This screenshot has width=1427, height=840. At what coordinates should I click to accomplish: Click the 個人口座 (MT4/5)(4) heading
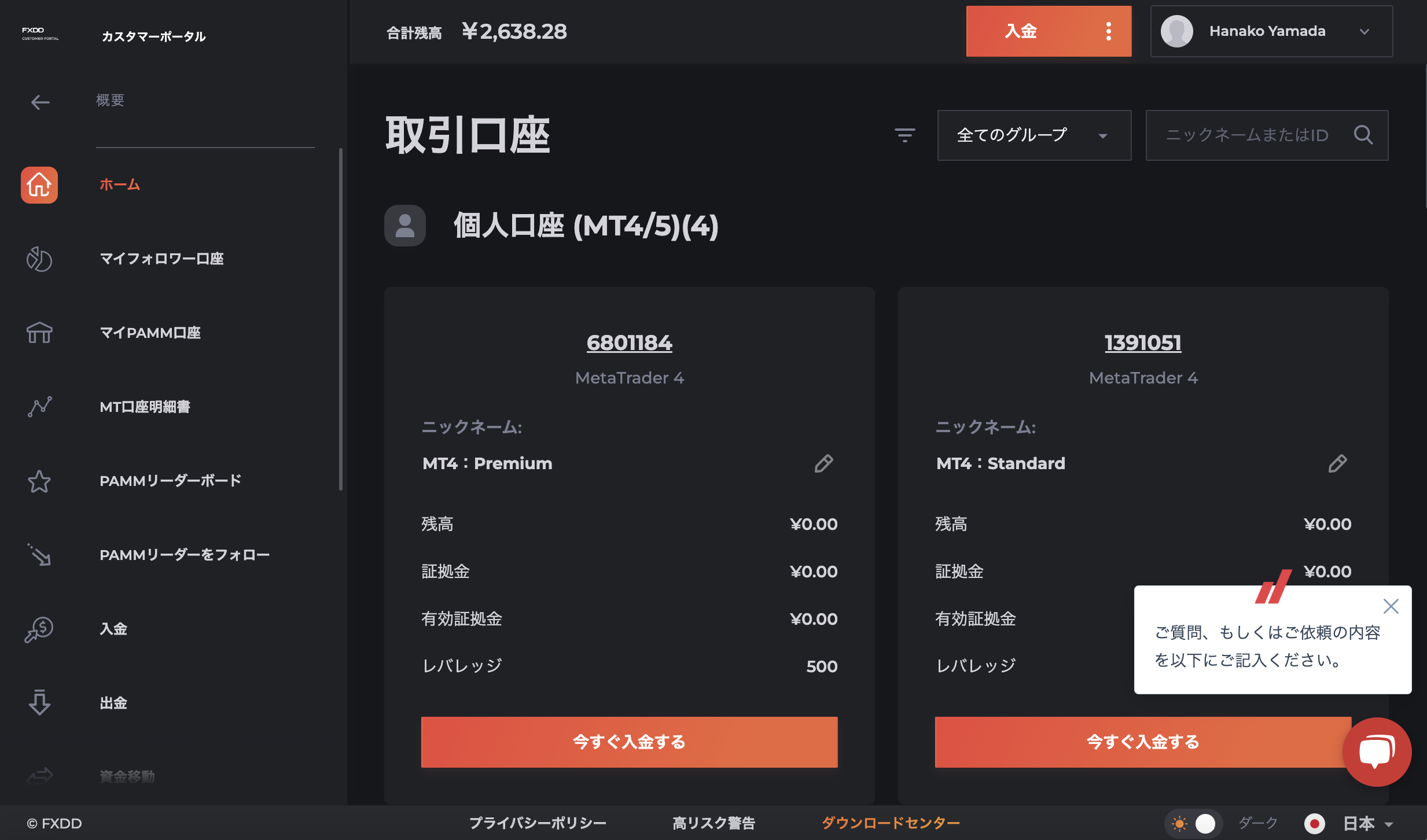pyautogui.click(x=586, y=226)
